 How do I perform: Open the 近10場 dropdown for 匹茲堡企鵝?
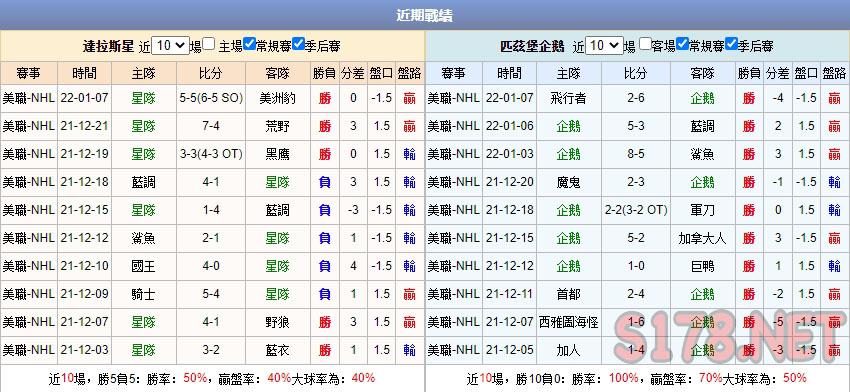point(604,46)
